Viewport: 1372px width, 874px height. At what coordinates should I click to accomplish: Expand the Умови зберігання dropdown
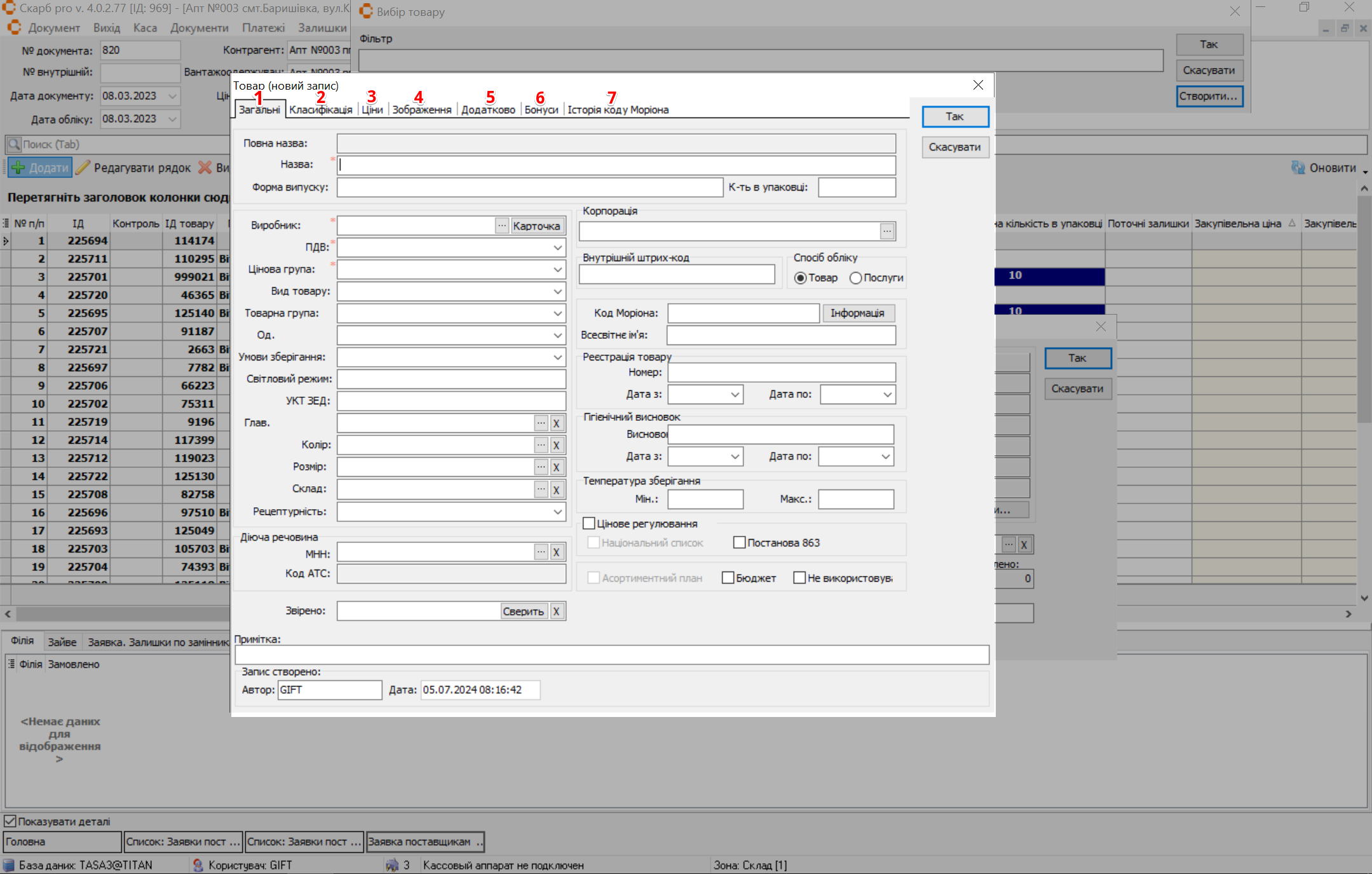point(557,357)
